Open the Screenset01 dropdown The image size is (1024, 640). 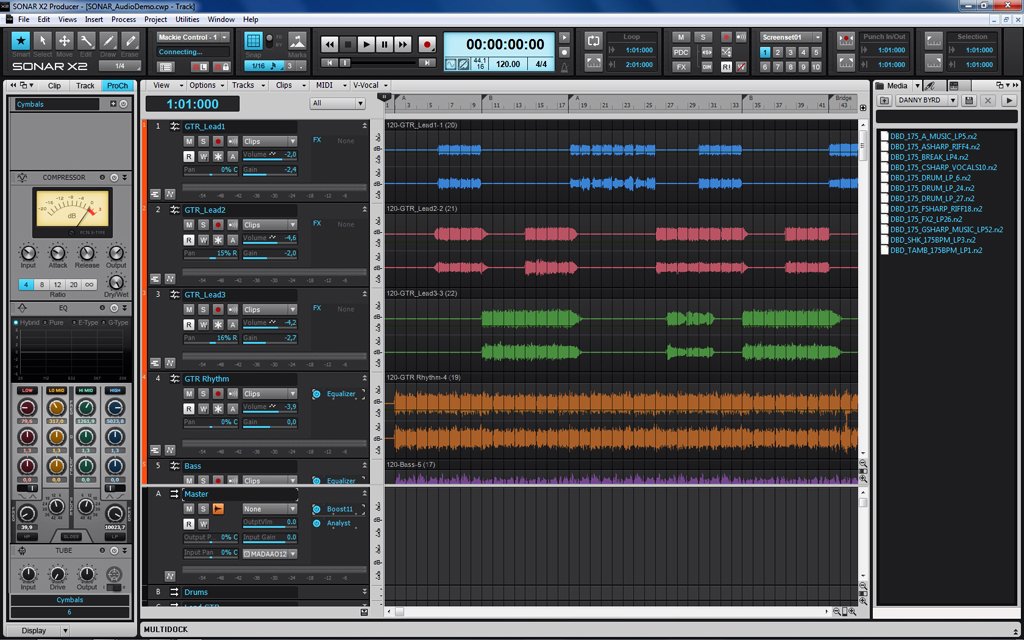pyautogui.click(x=791, y=37)
